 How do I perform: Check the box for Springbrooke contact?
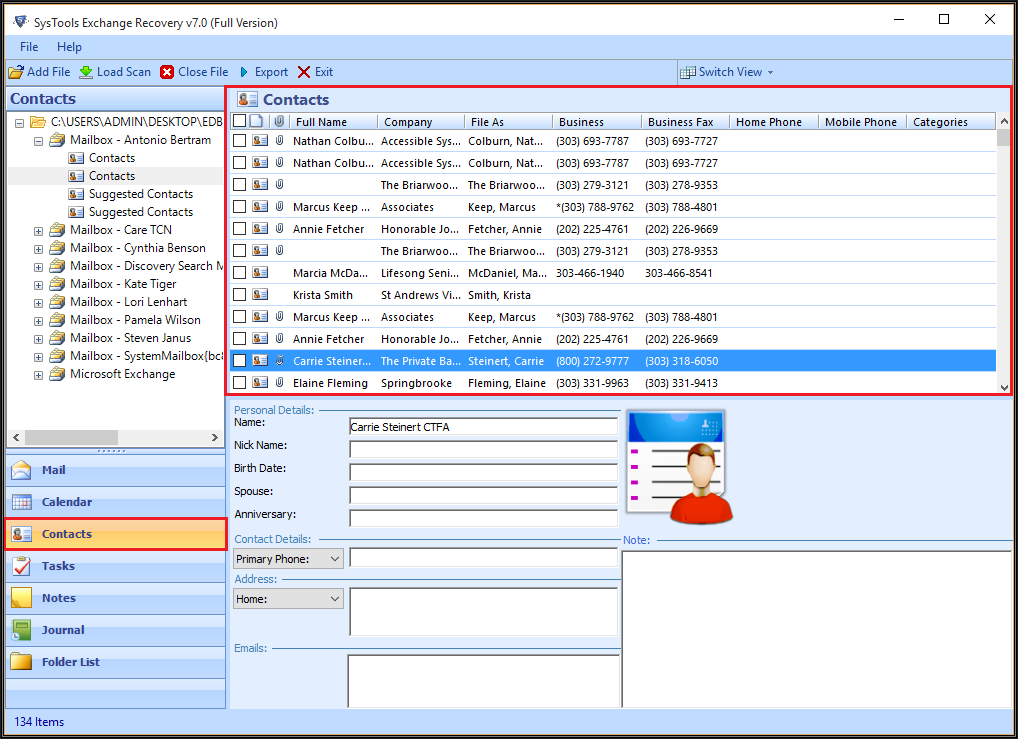click(240, 382)
